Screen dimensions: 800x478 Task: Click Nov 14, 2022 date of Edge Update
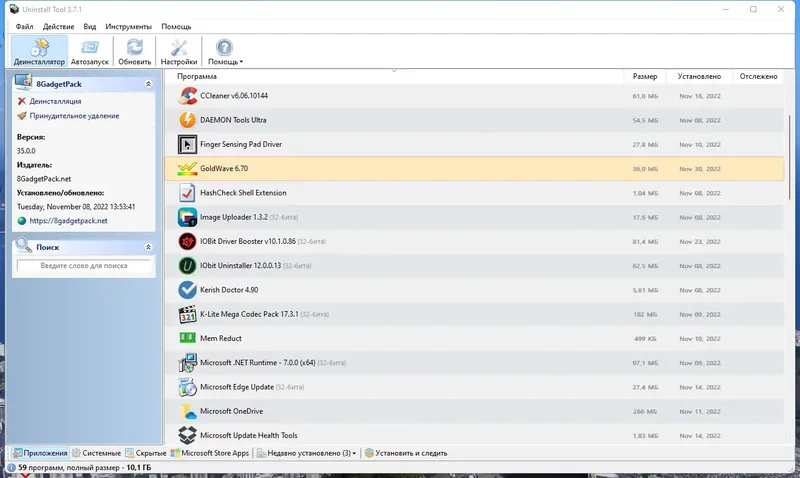point(700,387)
